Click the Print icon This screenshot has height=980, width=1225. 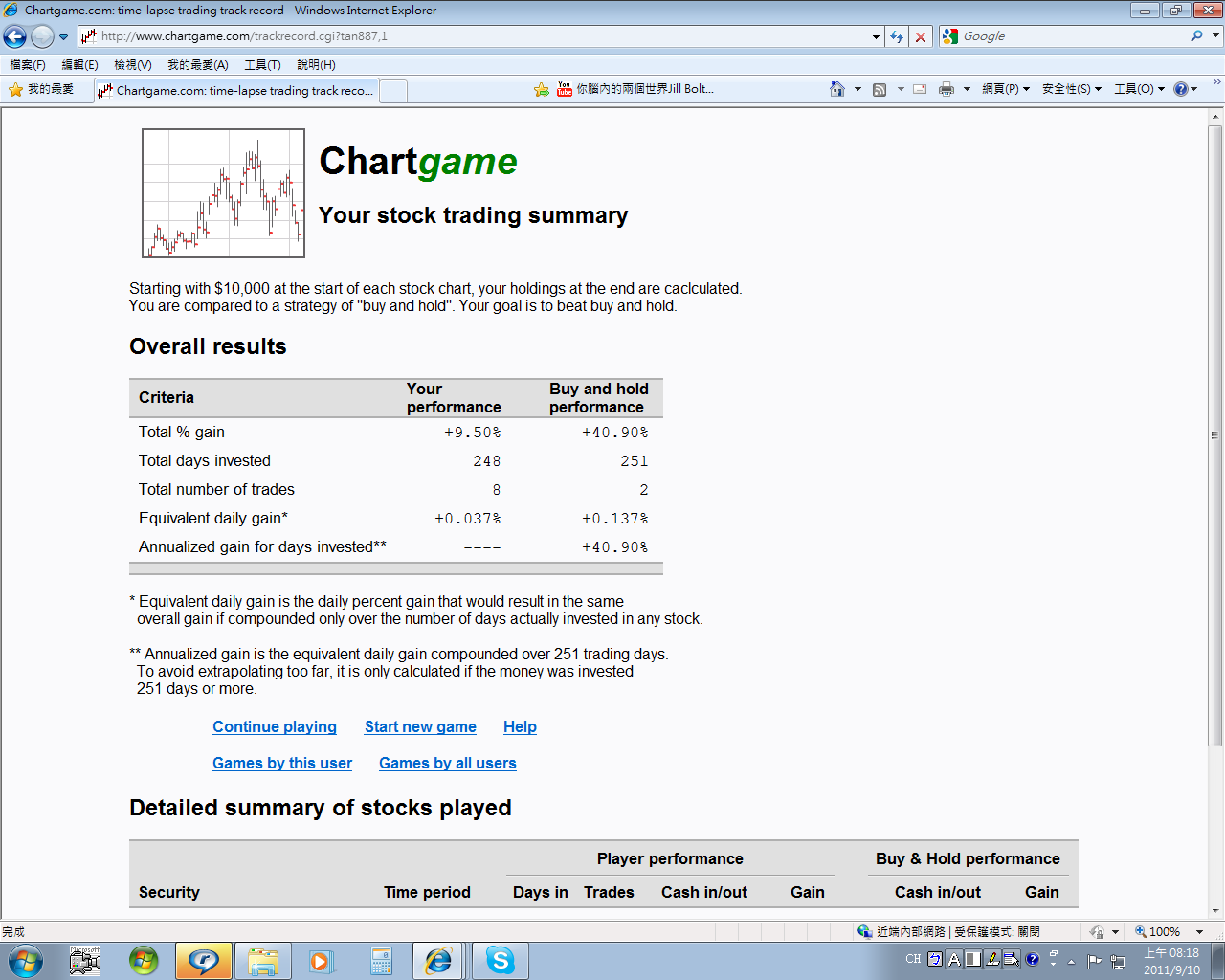tap(947, 89)
